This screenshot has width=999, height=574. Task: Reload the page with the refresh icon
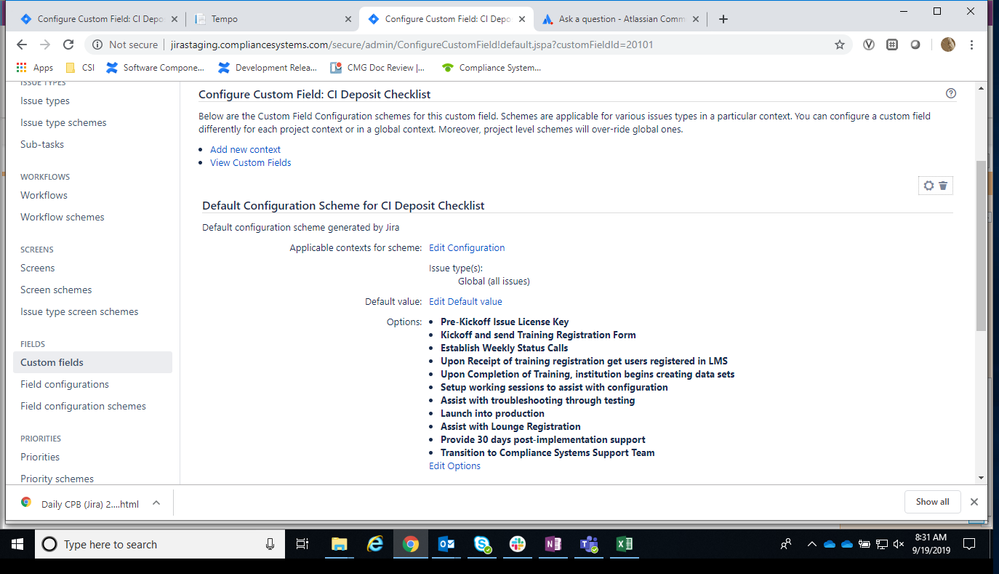point(68,45)
